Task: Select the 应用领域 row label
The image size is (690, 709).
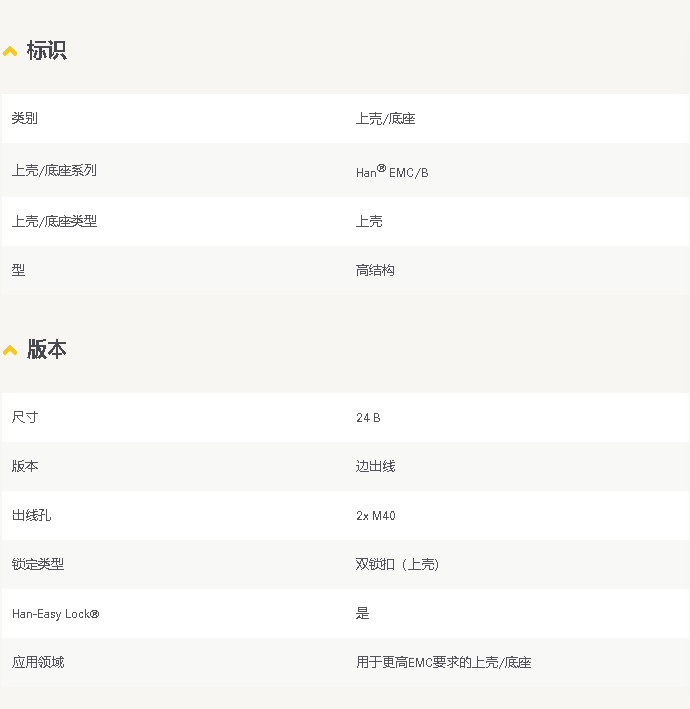Action: (38, 662)
